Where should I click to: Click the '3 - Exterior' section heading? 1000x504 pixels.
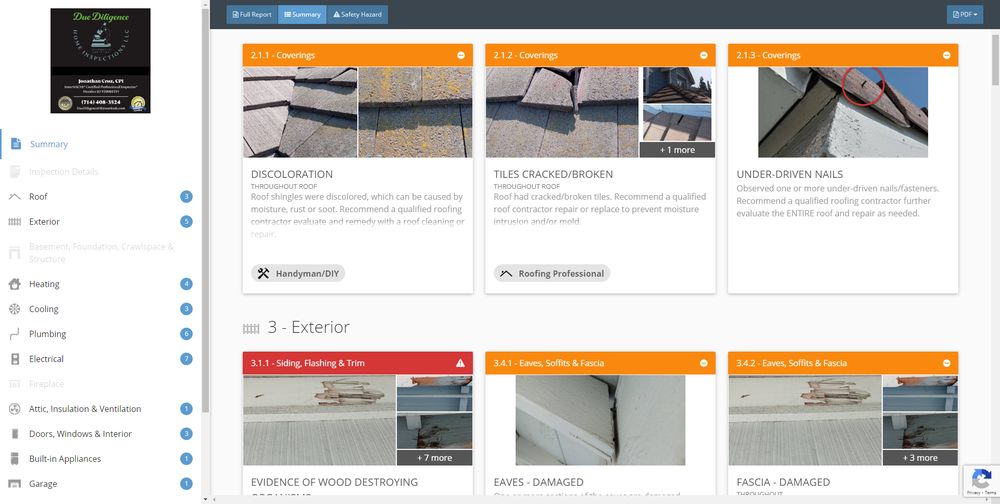coord(309,327)
